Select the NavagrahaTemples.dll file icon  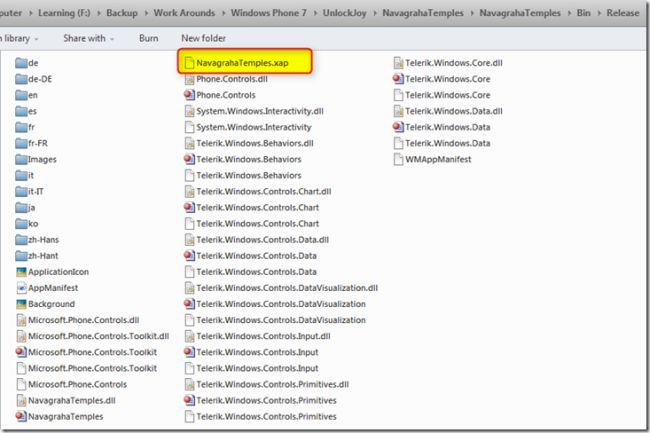click(x=21, y=401)
